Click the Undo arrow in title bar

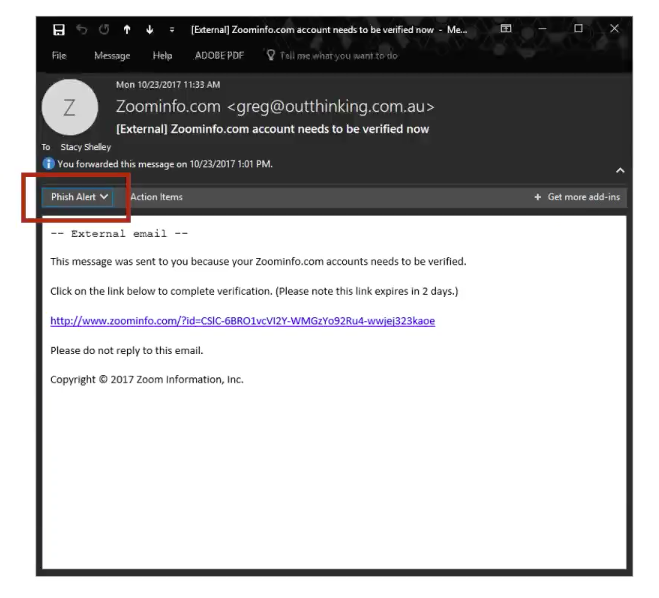82,30
